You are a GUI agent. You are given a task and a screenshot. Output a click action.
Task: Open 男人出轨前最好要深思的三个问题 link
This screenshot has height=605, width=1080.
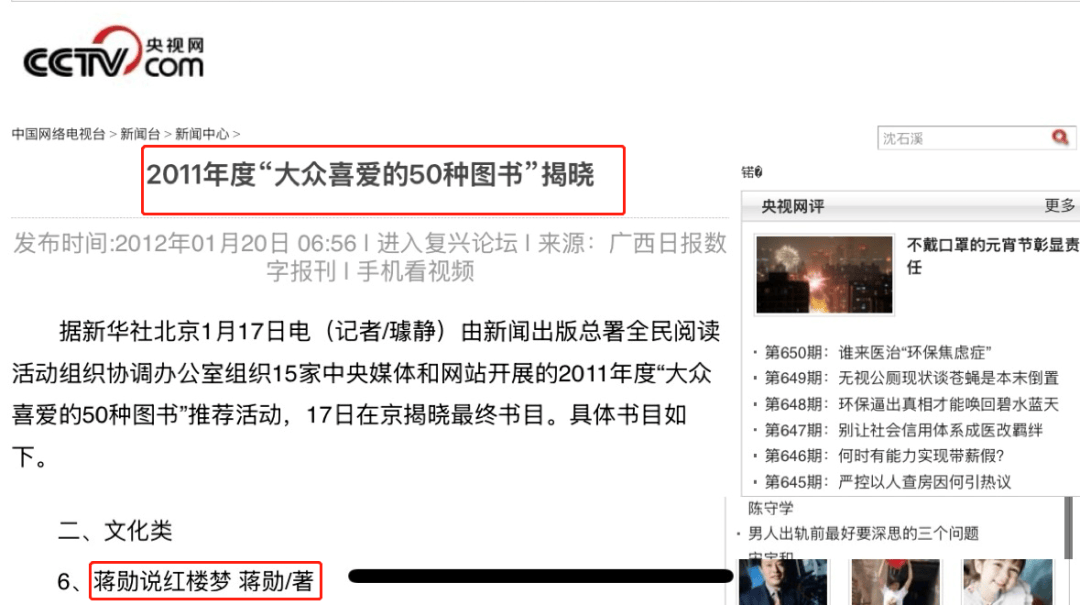click(x=863, y=533)
